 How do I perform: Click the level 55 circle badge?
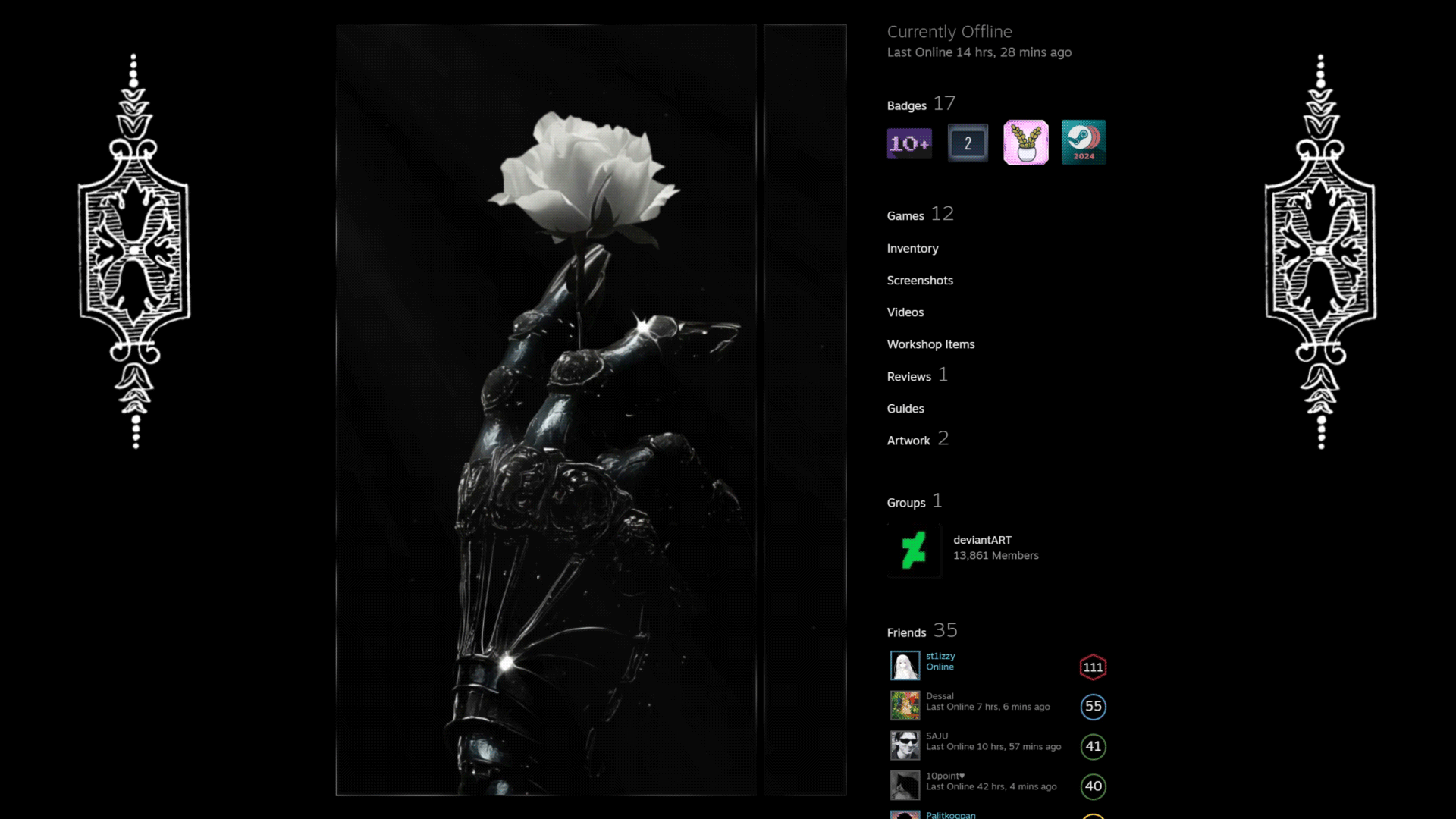pos(1093,707)
